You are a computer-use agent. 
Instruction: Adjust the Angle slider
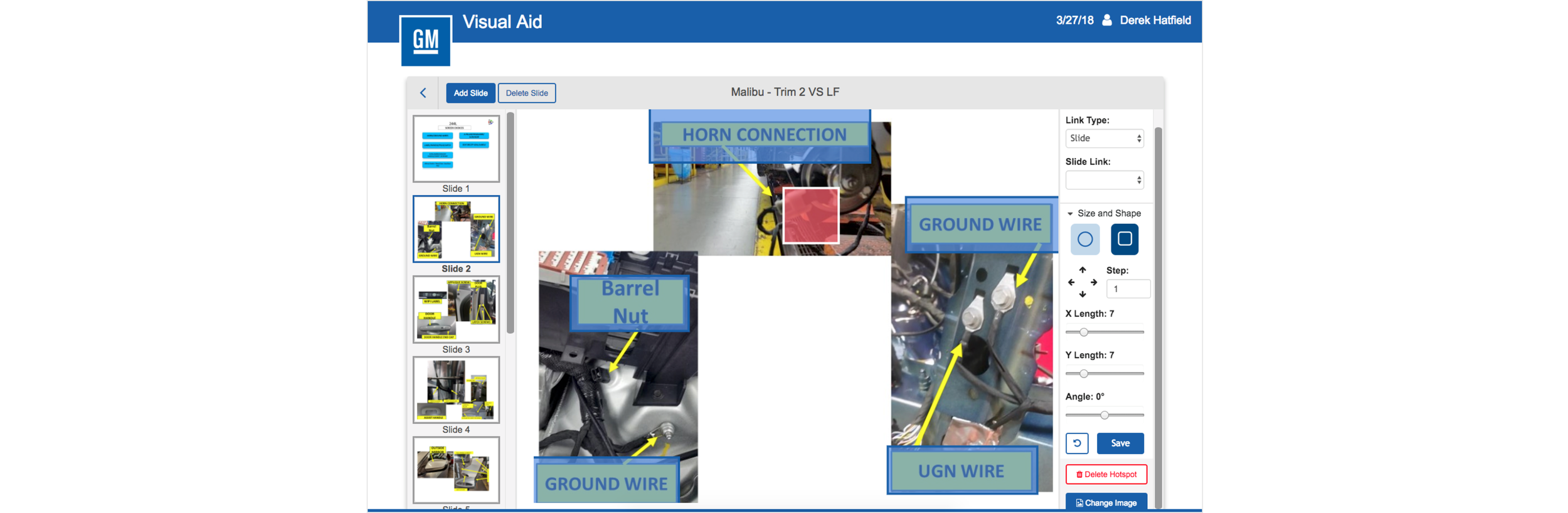click(1104, 415)
